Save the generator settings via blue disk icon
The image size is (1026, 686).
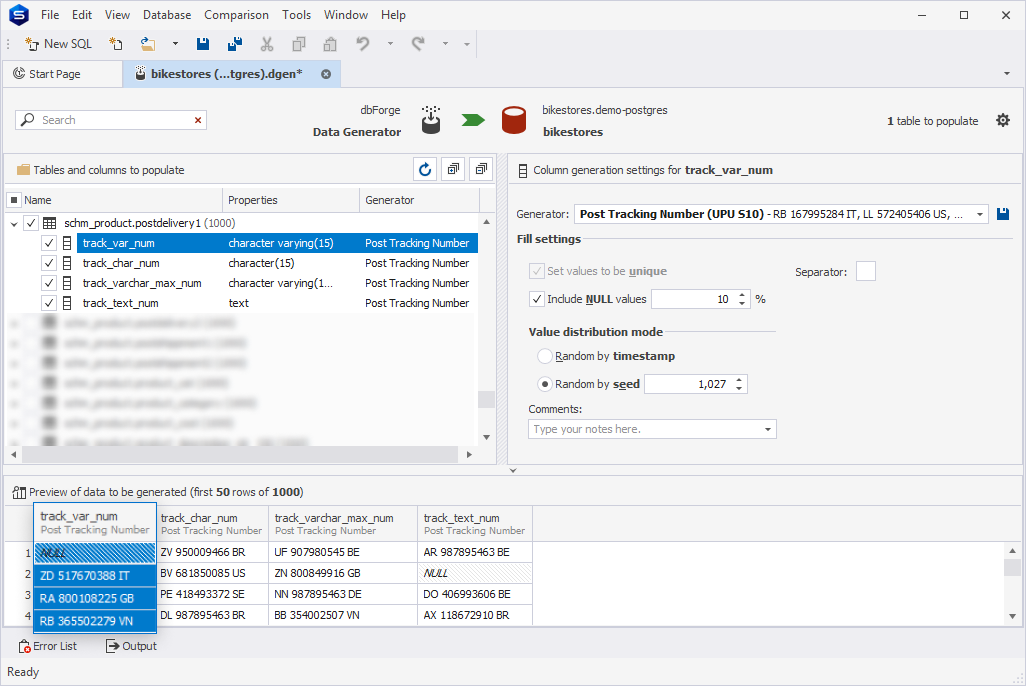(x=1002, y=214)
